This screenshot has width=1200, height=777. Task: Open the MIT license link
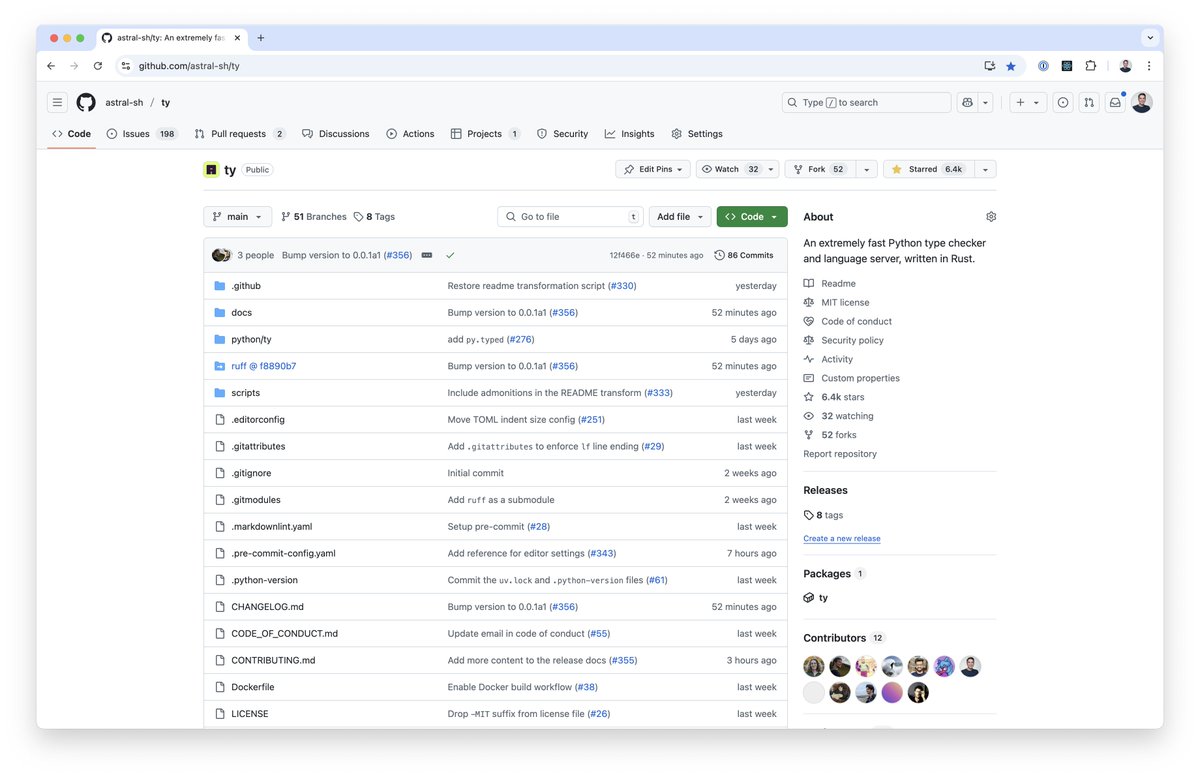coord(845,302)
